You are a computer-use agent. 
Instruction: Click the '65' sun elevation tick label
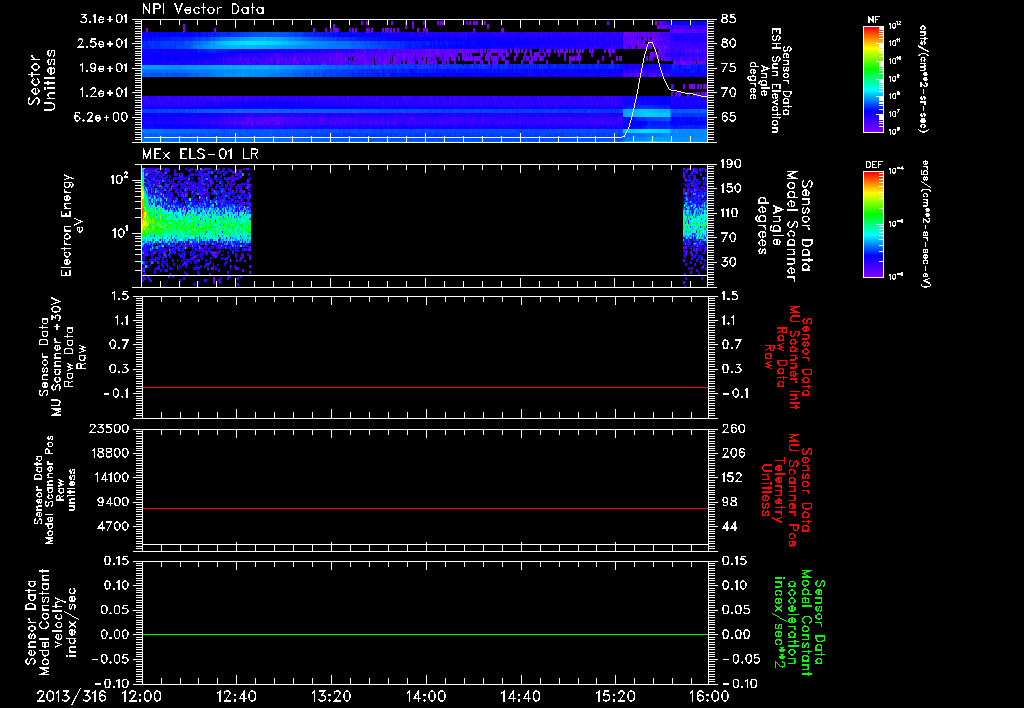point(729,117)
